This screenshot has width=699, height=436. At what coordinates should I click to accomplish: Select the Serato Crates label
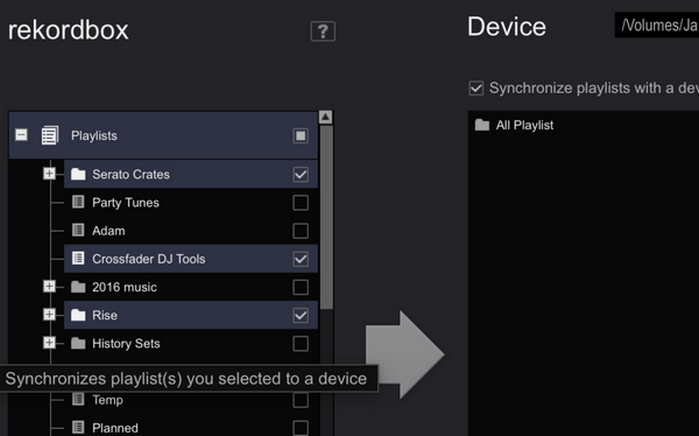(x=131, y=174)
